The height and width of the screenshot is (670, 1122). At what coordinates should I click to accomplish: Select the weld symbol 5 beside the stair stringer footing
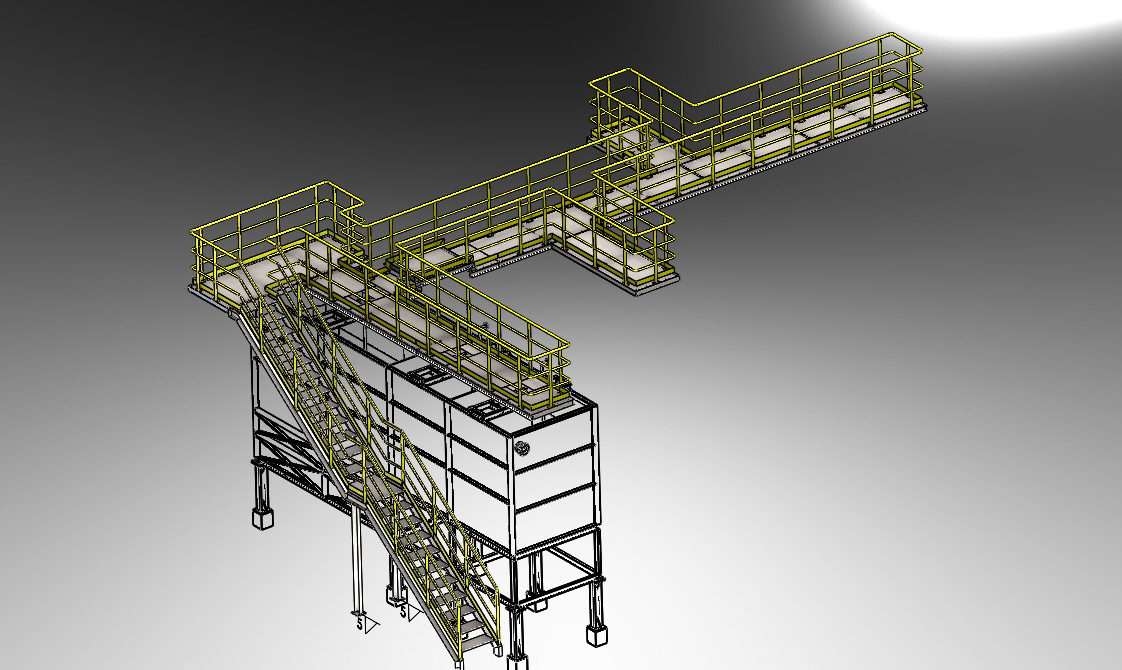[x=409, y=612]
